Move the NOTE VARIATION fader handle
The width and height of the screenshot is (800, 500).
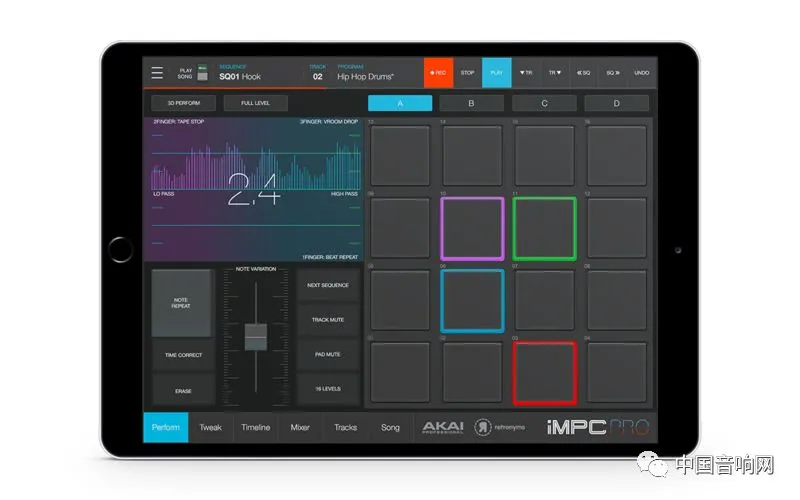(x=256, y=337)
